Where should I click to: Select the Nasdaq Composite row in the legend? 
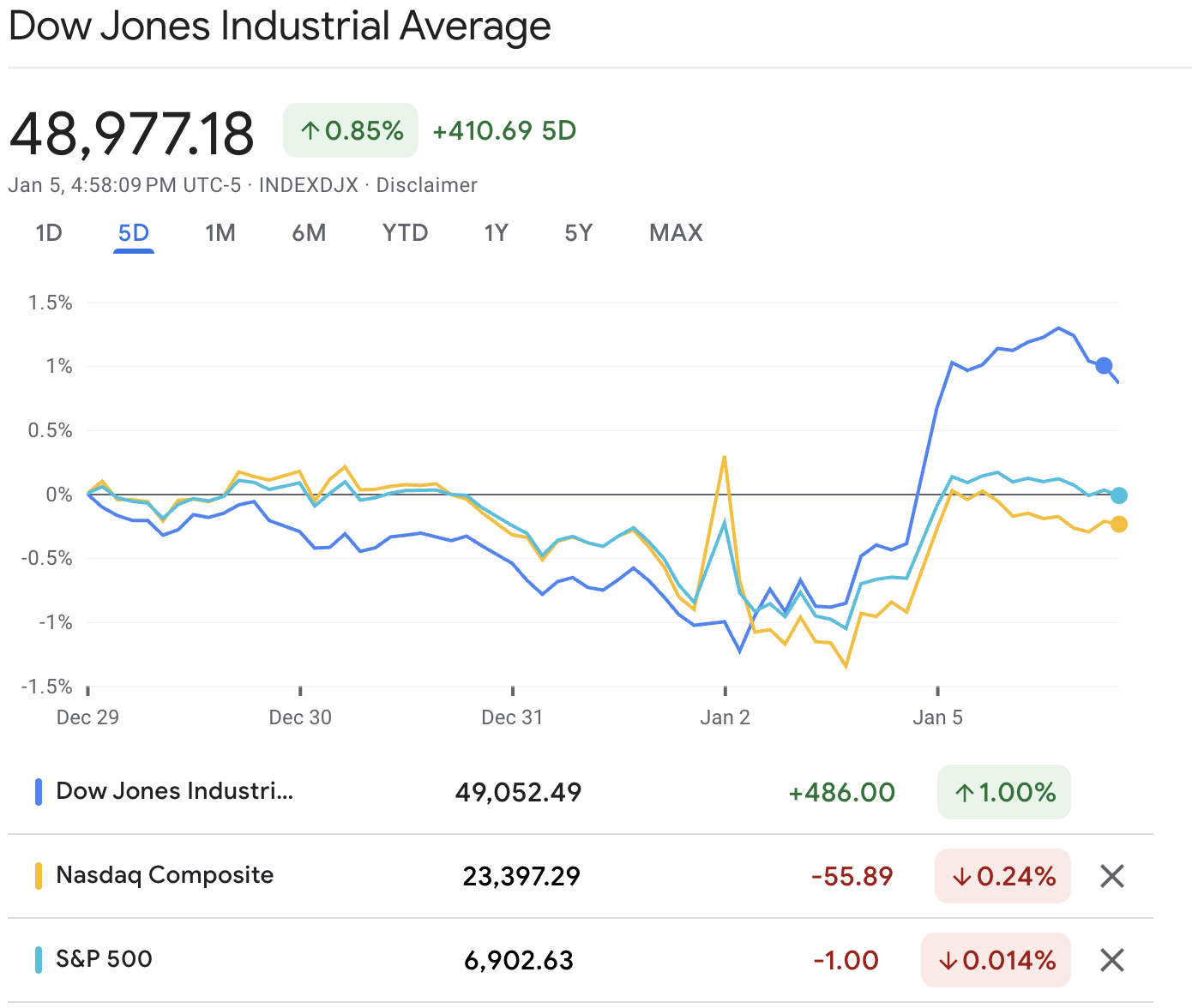point(164,875)
